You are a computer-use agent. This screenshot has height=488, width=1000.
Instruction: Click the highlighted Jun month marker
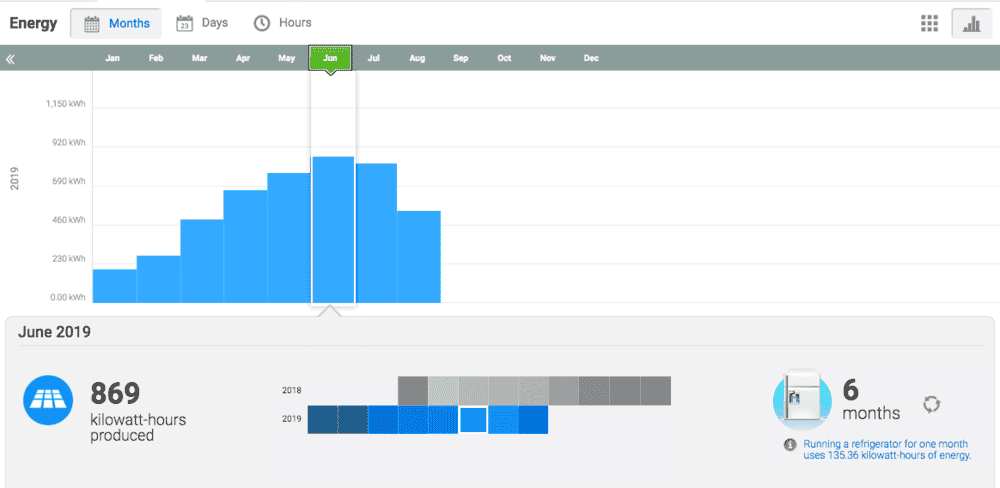tap(330, 58)
